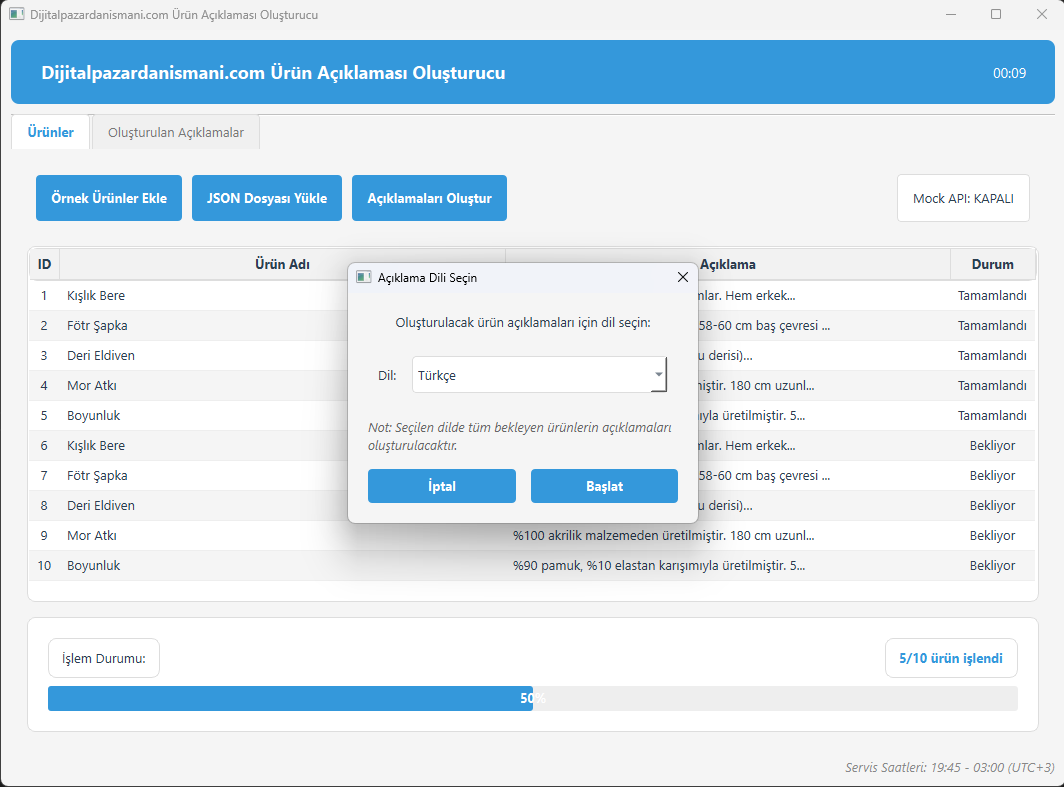The image size is (1064, 787).
Task: Click Açıklamaları Oluştur button
Action: point(429,198)
